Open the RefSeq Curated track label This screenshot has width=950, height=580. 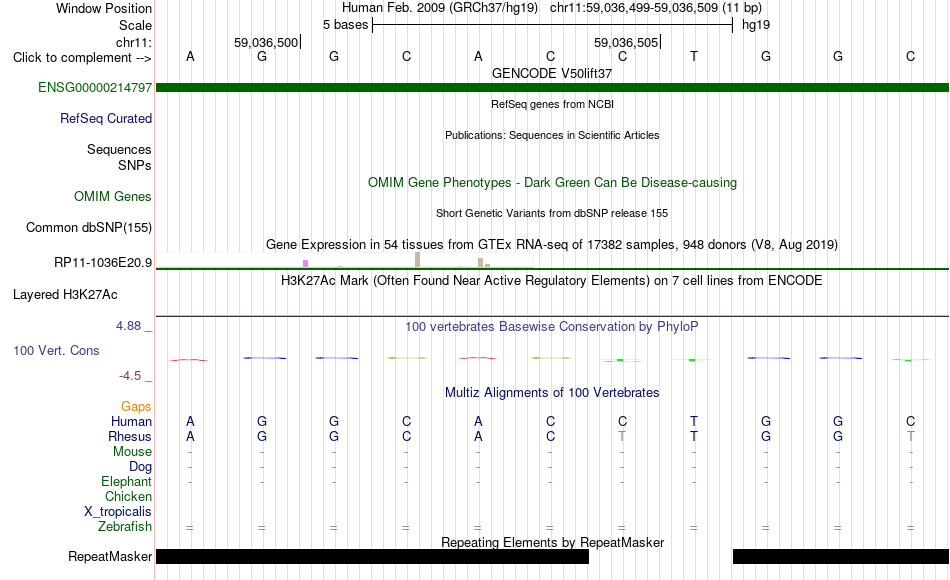[105, 118]
